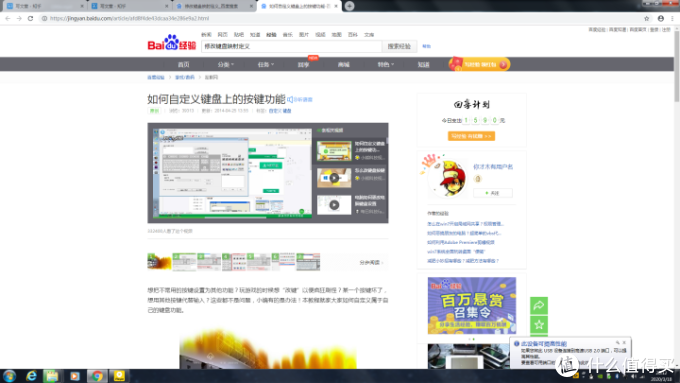Image resolution: width=680 pixels, height=383 pixels.
Task: Click the 百万悬赏 召集令 ad banner
Action: pyautogui.click(x=472, y=306)
